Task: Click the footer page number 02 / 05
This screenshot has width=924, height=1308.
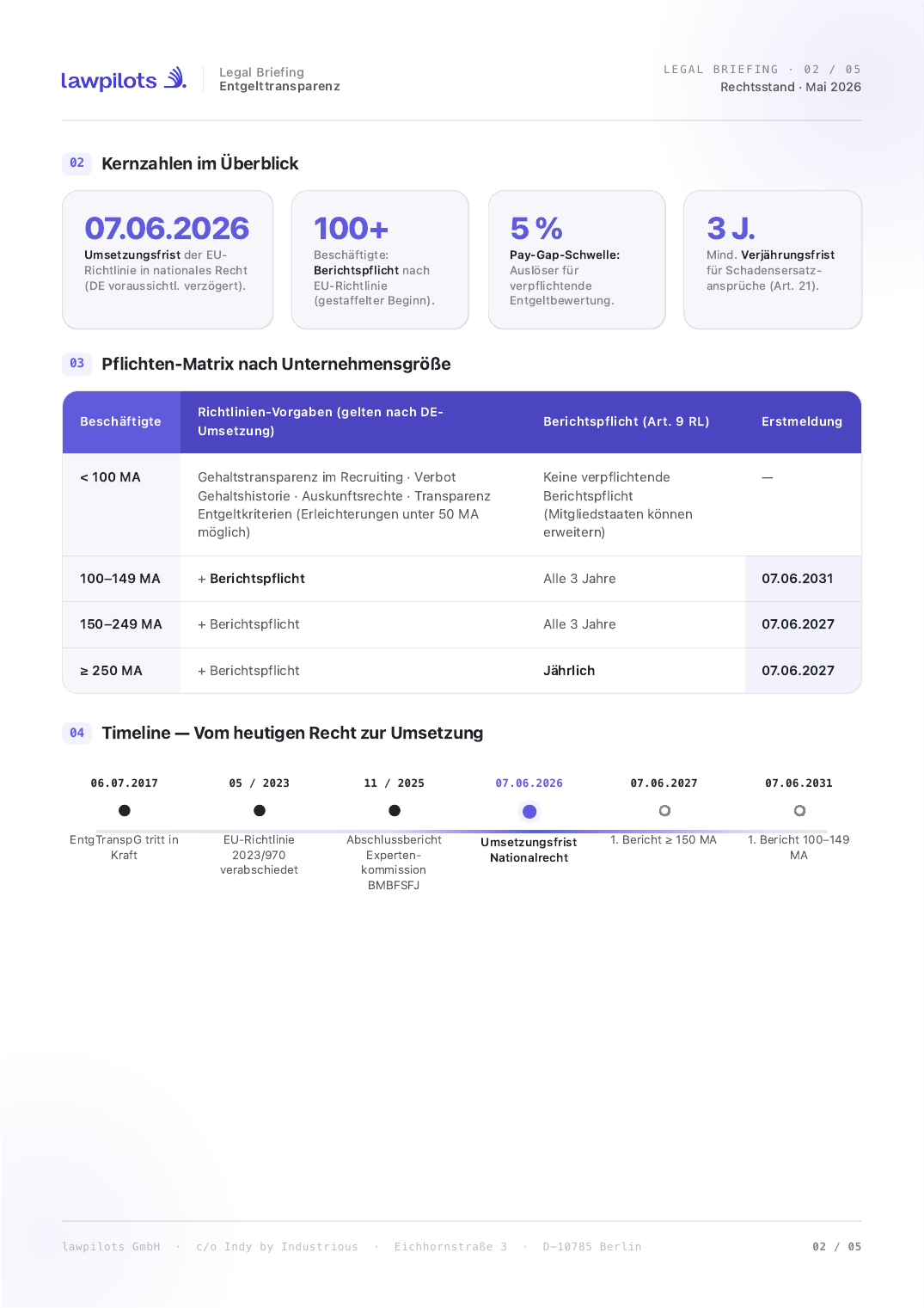Action: coord(837,1247)
